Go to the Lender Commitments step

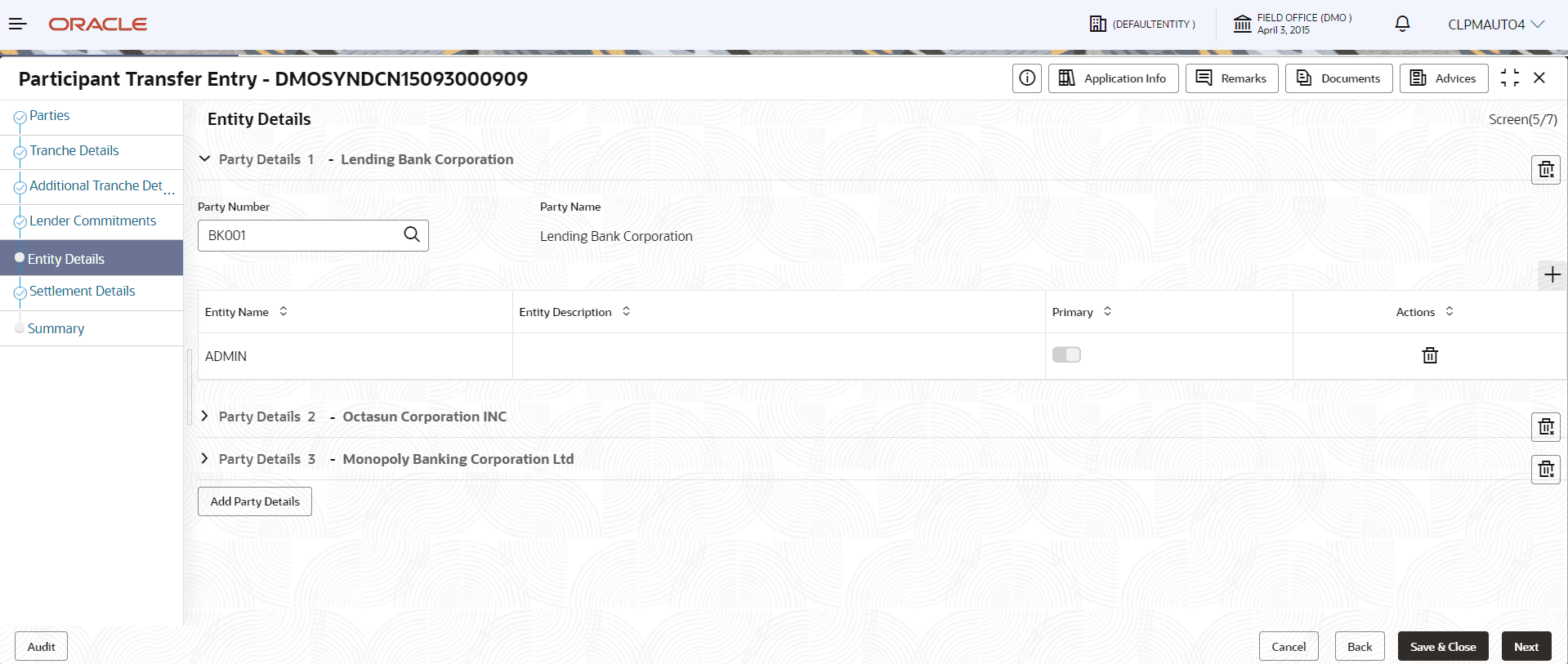(93, 221)
